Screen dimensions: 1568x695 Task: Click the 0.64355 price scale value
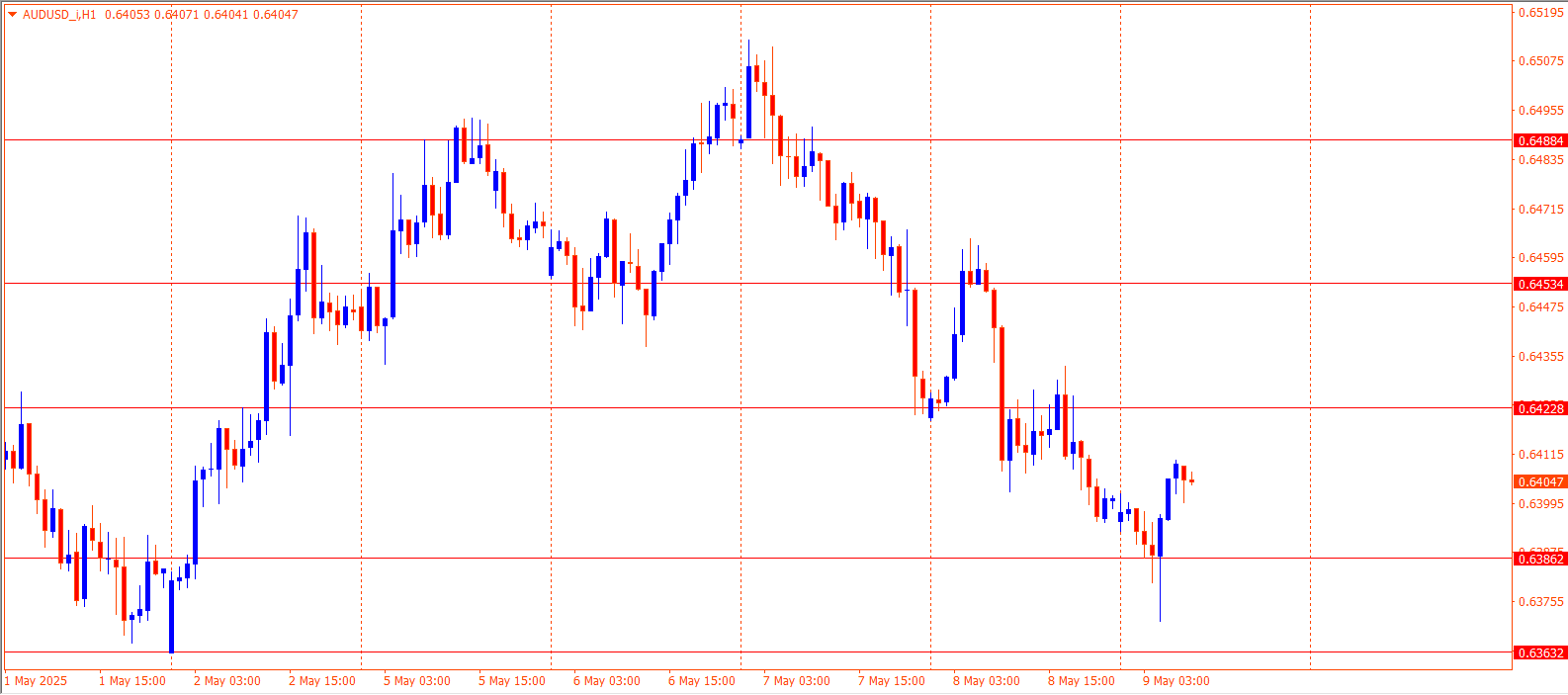[1541, 357]
